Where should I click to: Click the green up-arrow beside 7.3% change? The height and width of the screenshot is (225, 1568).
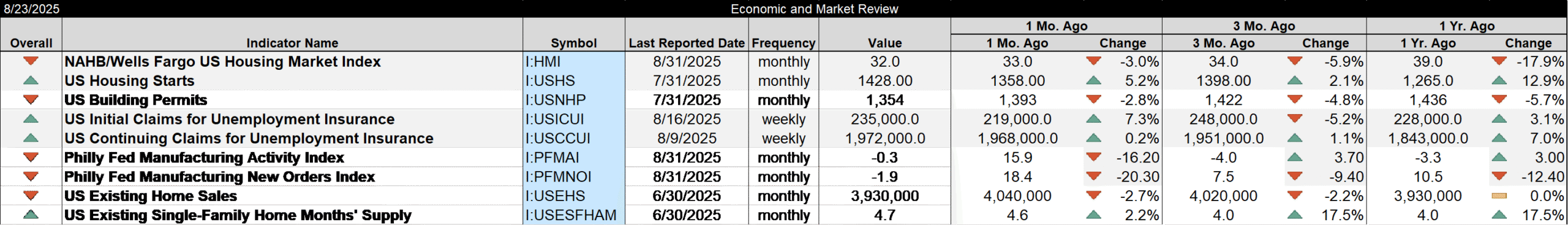[x=1093, y=119]
